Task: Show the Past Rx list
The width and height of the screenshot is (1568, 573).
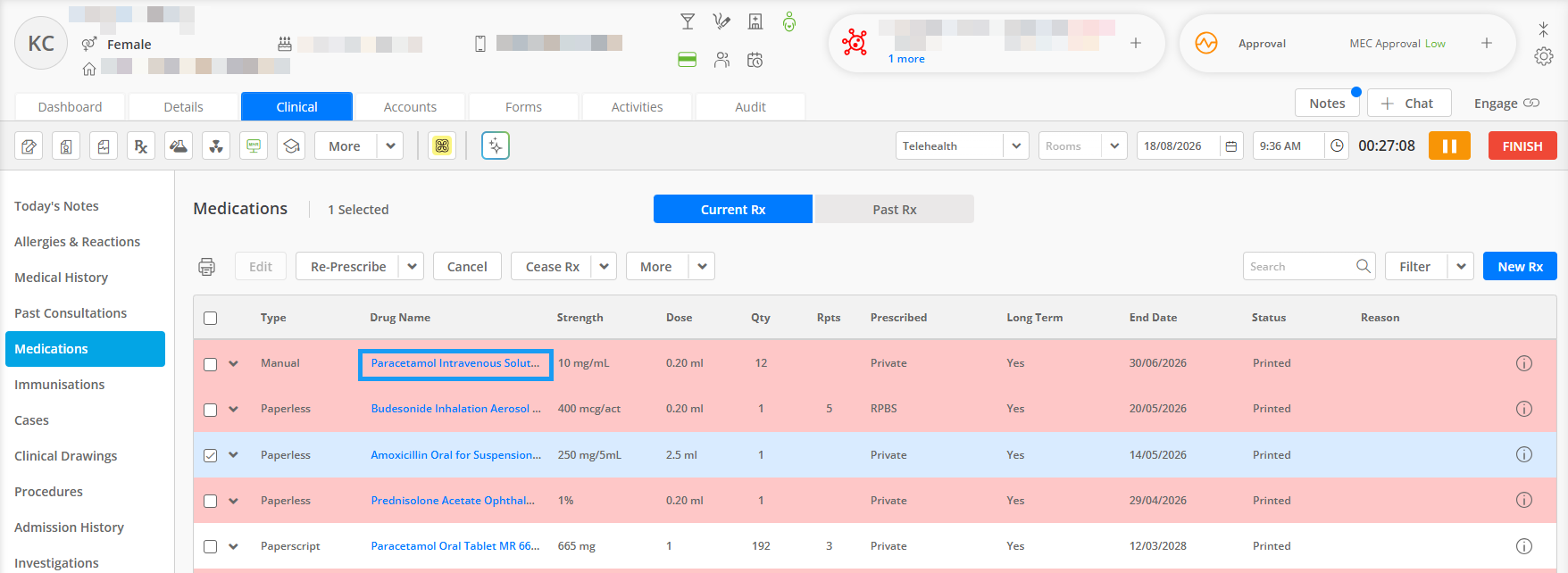Action: click(895, 209)
